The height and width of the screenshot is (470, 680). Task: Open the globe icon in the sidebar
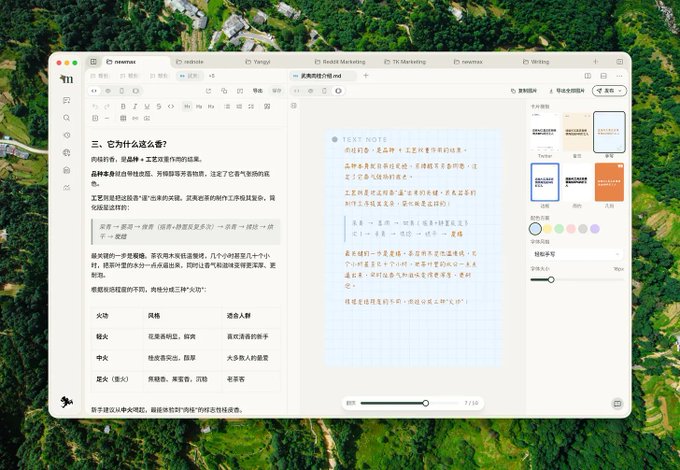click(x=66, y=152)
